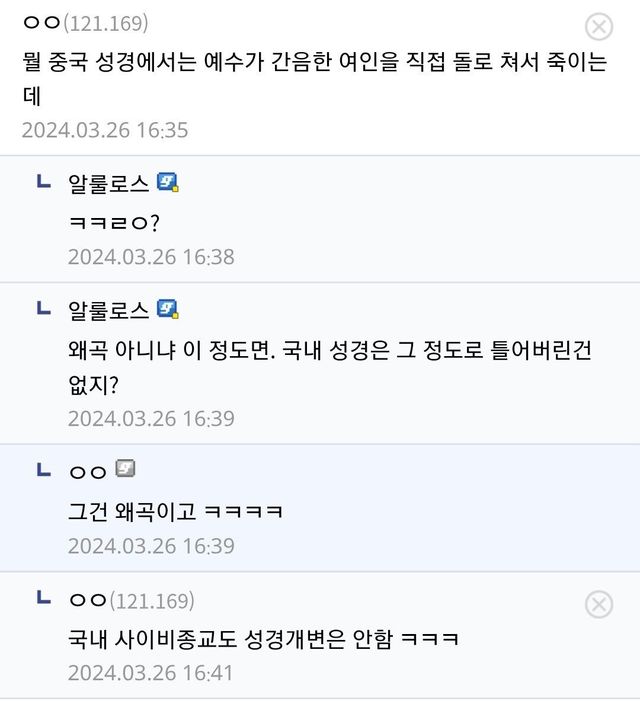640x701 pixels.
Task: Click the blue badge icon beside 알룰로스 above ㅋㅋㄹㅇ?
Action: (168, 182)
